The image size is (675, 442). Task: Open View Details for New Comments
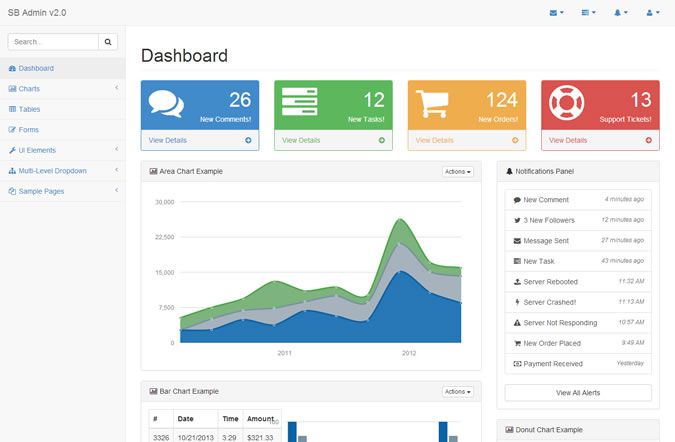tap(168, 140)
